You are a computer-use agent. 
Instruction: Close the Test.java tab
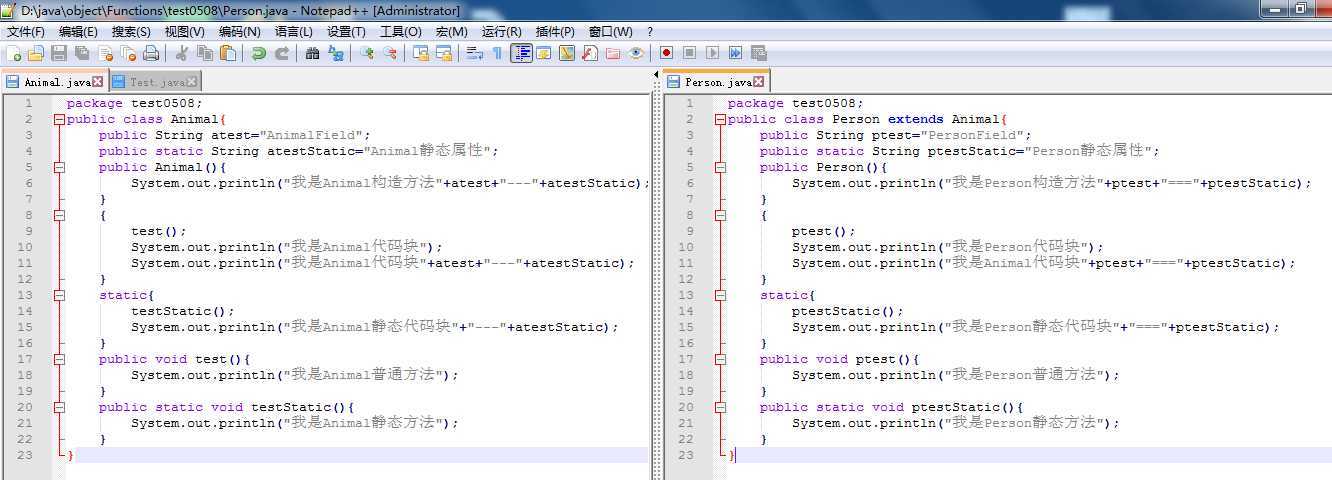192,82
